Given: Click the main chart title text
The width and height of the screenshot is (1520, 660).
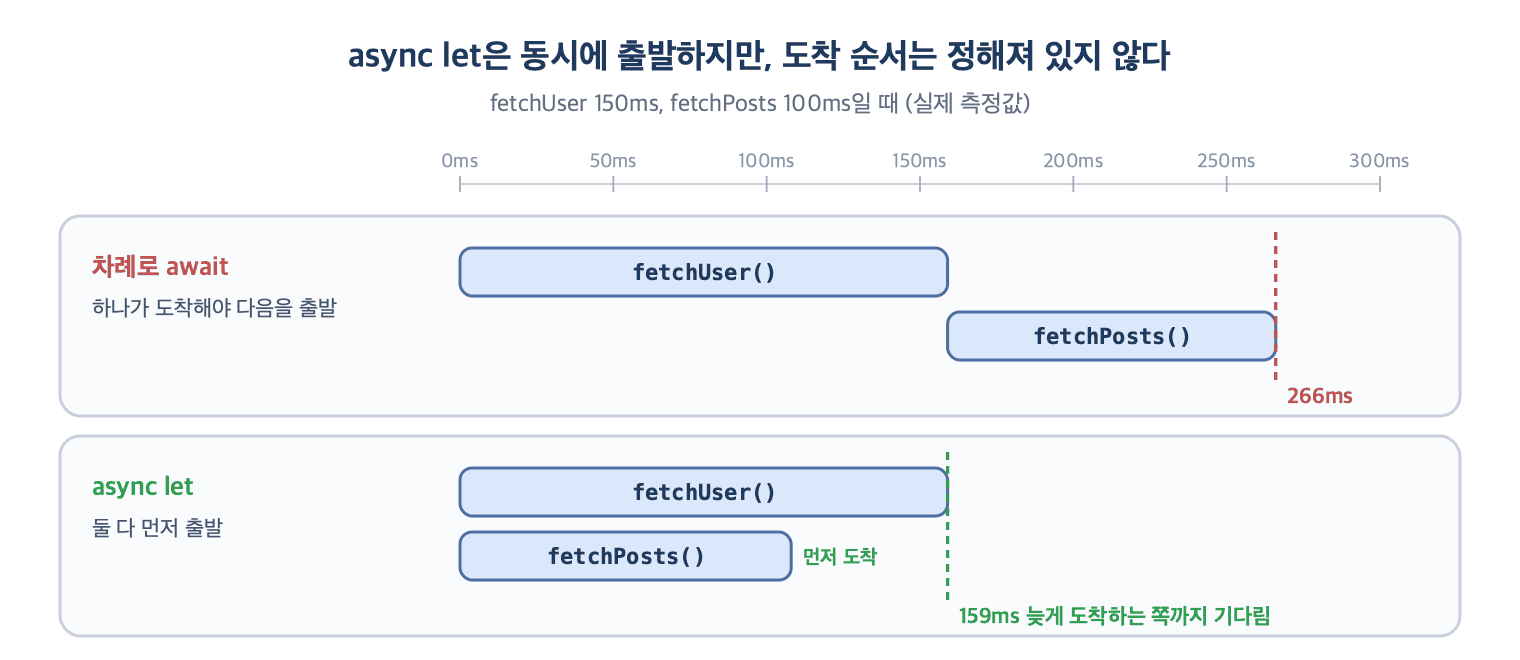Looking at the screenshot, I should (759, 57).
